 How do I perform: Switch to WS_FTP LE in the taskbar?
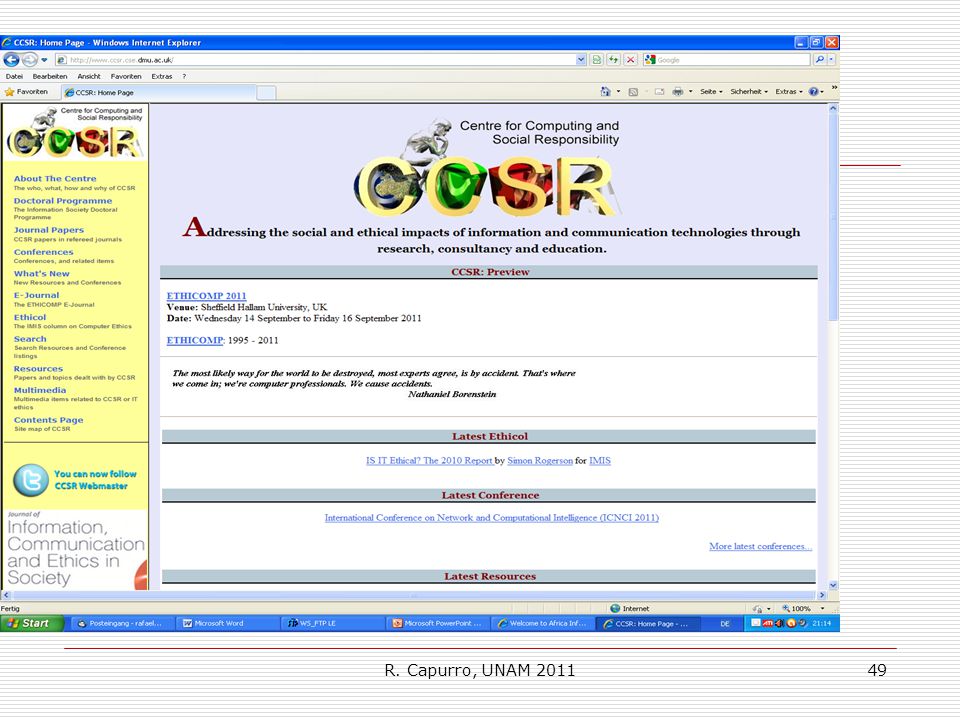click(x=332, y=623)
